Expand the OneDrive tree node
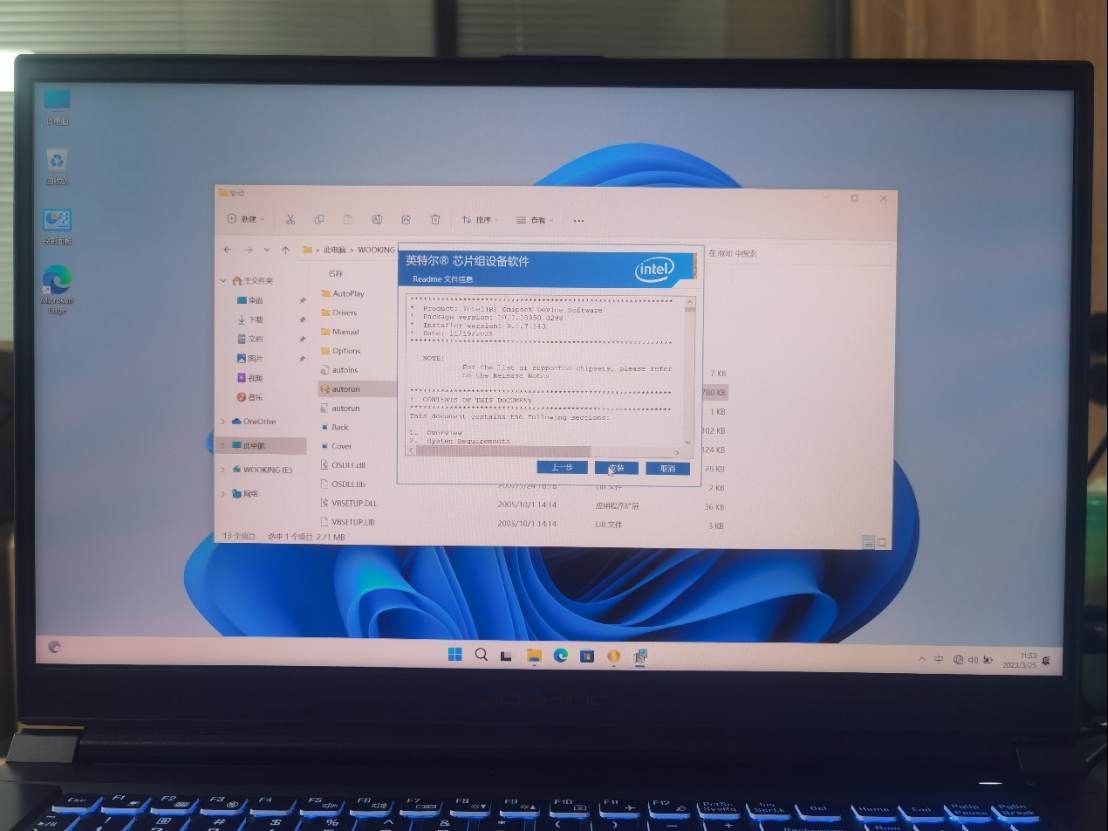The height and width of the screenshot is (831, 1108). coord(223,422)
